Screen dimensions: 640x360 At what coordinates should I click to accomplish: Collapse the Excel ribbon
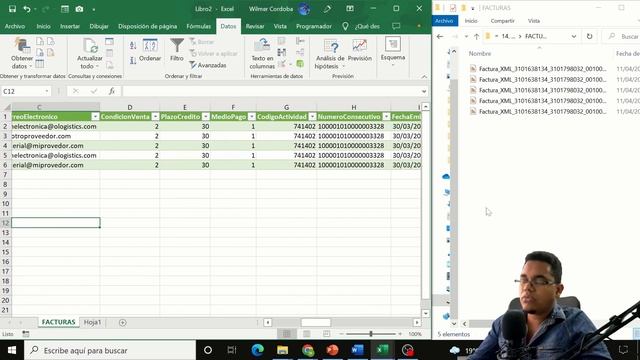pyautogui.click(x=424, y=76)
